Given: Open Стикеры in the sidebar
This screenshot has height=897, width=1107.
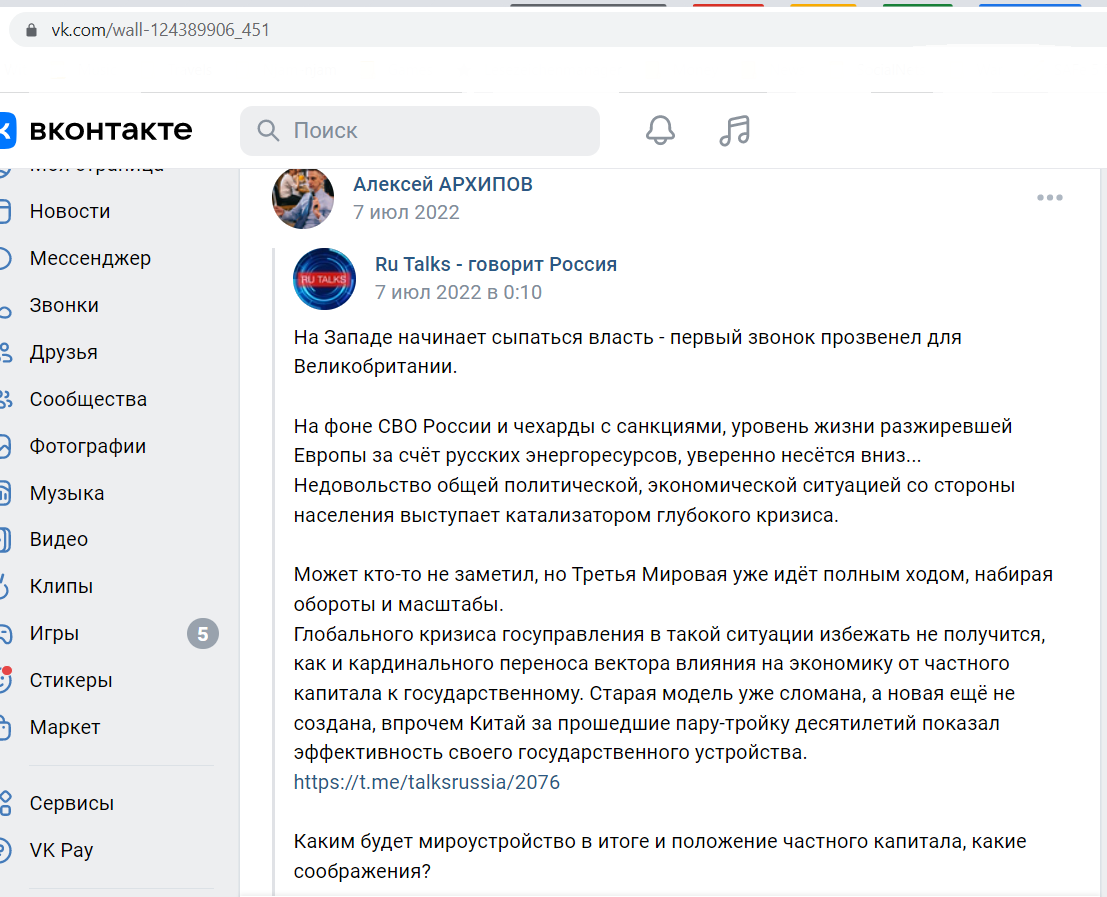Looking at the screenshot, I should pos(71,680).
